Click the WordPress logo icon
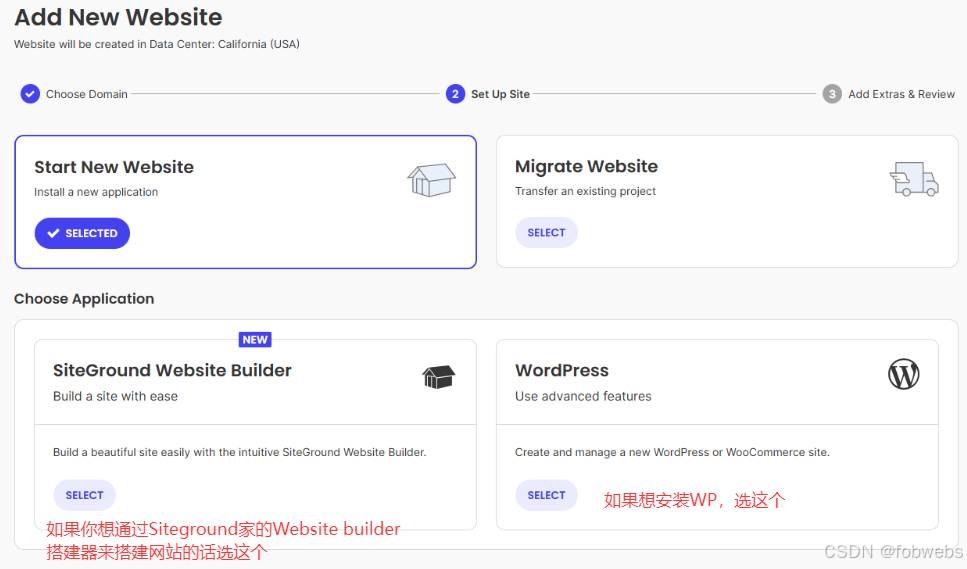967x569 pixels. pos(903,374)
